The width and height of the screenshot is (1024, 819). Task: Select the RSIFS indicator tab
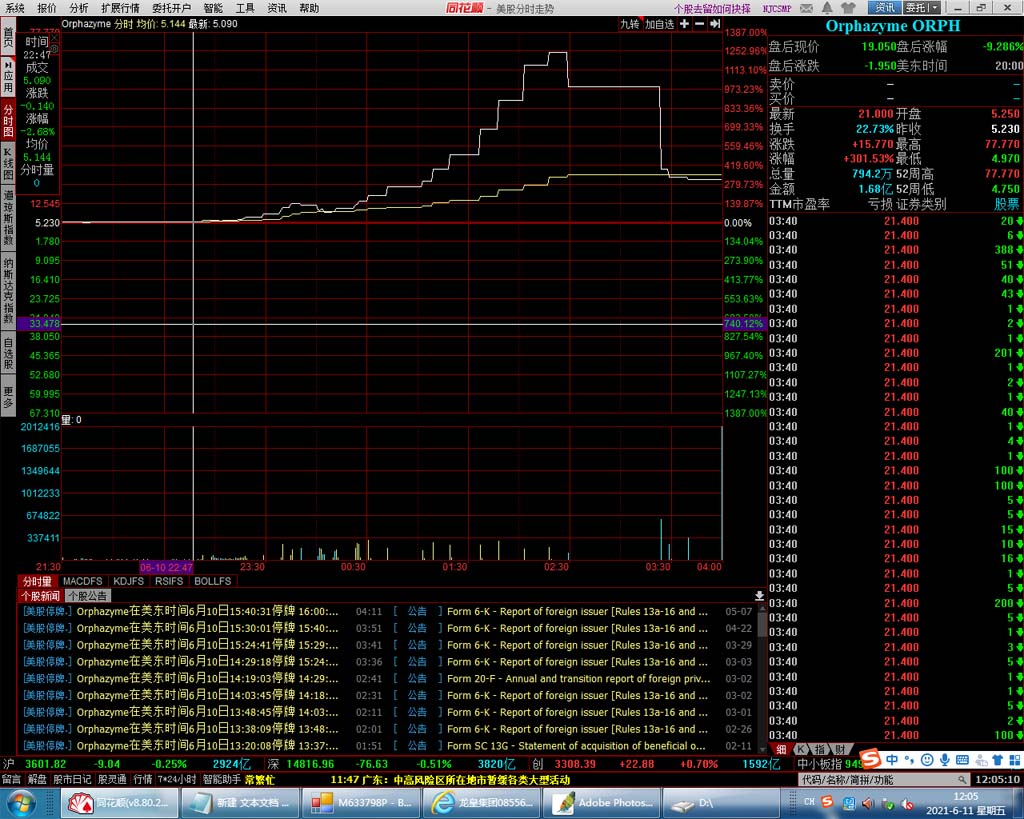(169, 581)
